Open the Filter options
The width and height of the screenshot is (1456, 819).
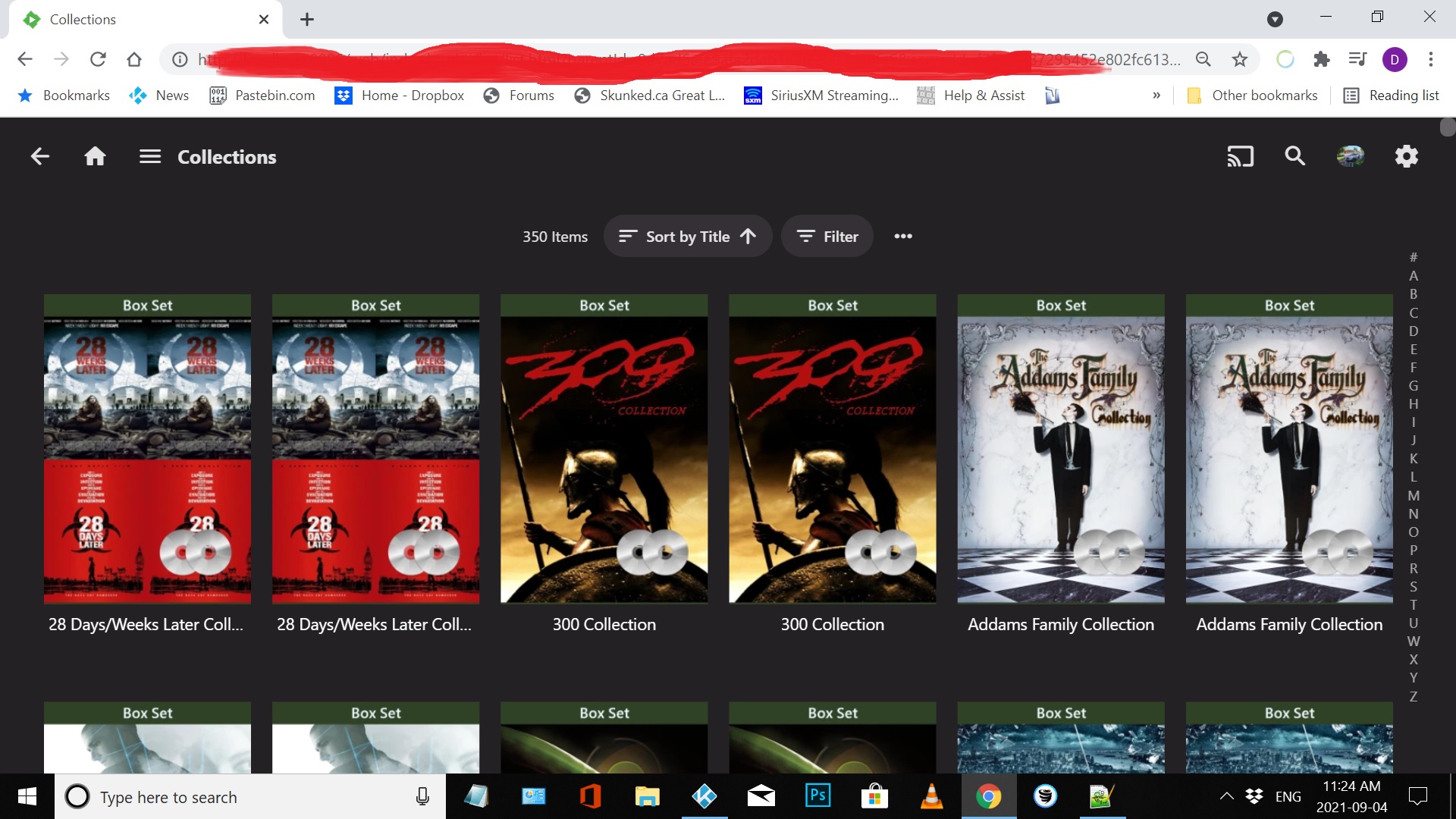click(x=827, y=237)
